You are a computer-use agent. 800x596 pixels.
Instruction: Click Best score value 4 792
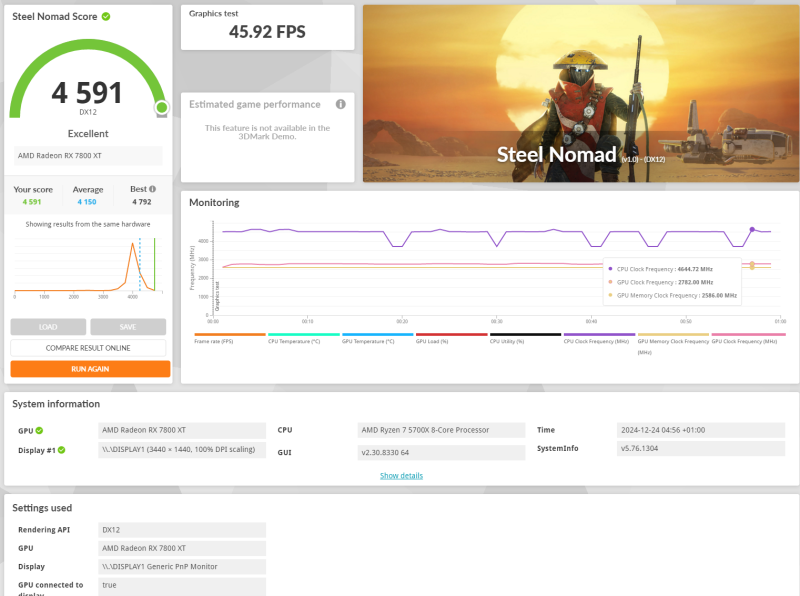point(142,202)
